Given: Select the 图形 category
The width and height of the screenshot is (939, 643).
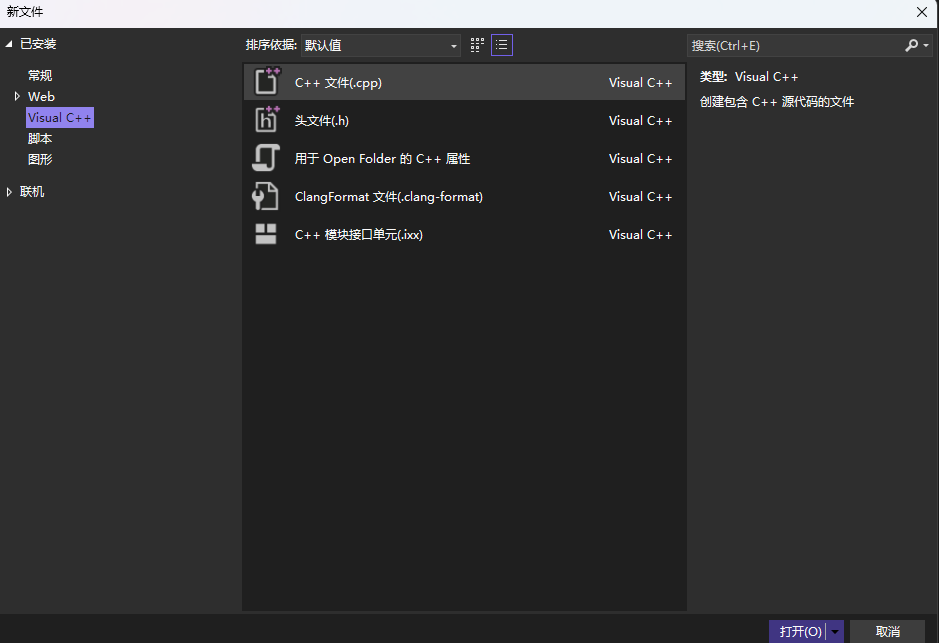Looking at the screenshot, I should 40,159.
